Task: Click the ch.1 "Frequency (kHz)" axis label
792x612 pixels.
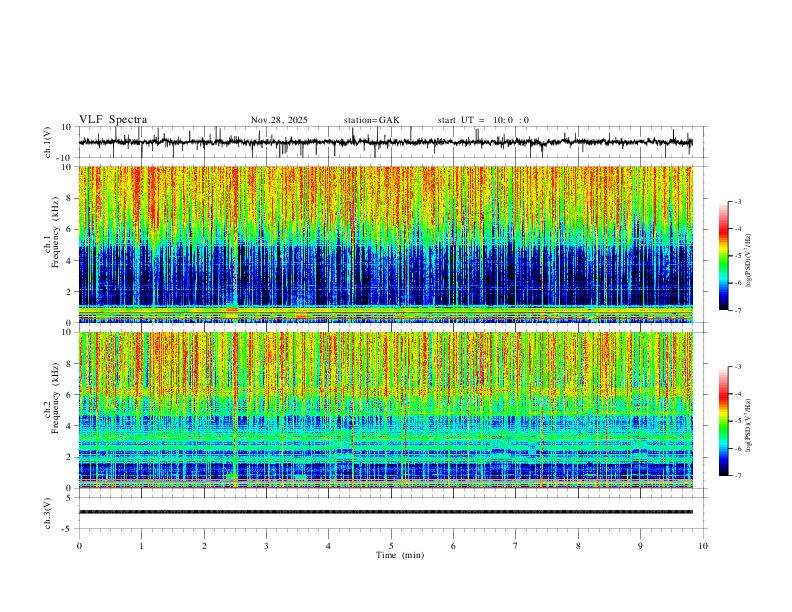Action: tap(55, 233)
